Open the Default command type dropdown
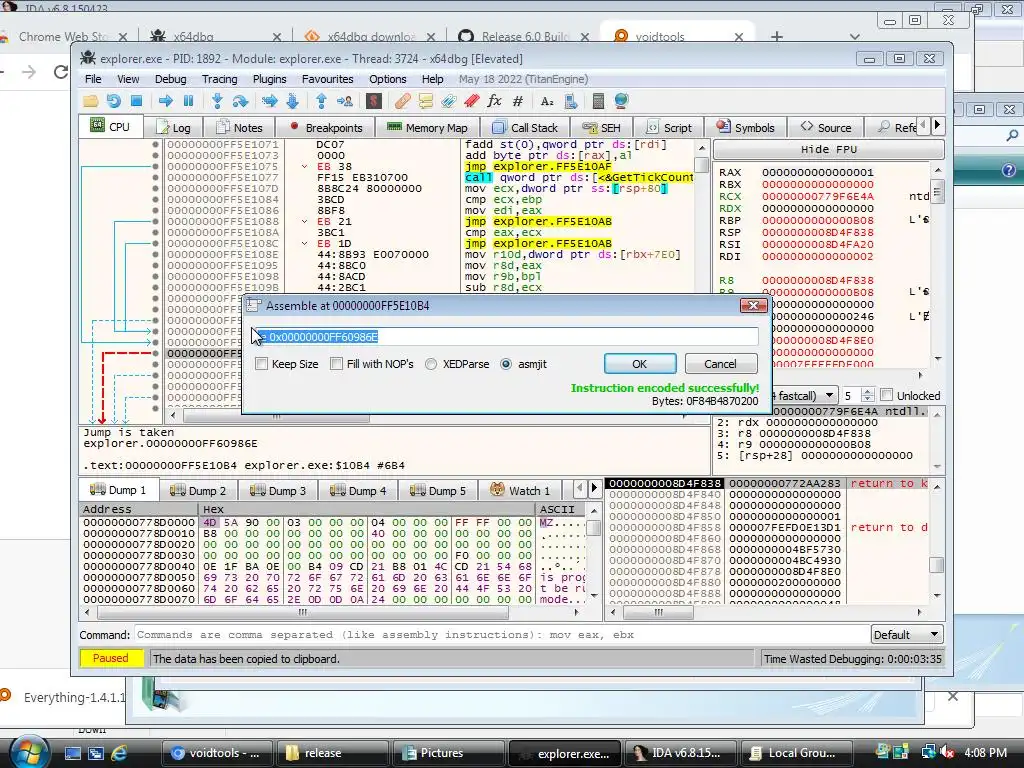The height and width of the screenshot is (768, 1024). pos(907,635)
